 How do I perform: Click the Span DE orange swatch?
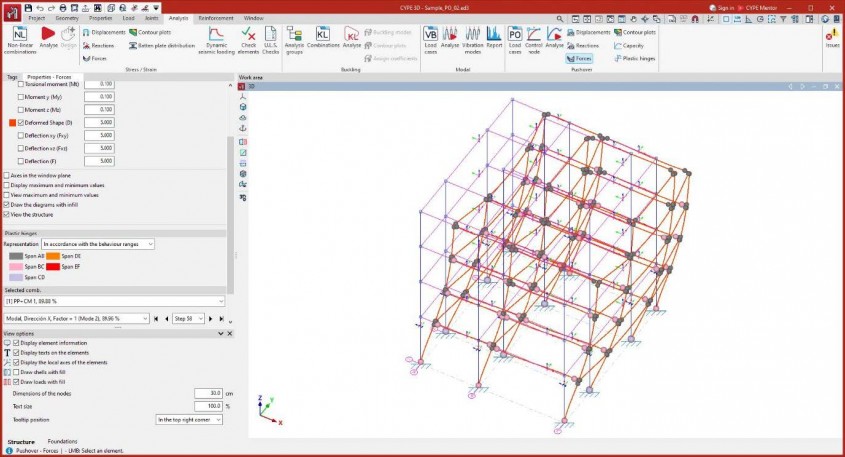tap(52, 256)
